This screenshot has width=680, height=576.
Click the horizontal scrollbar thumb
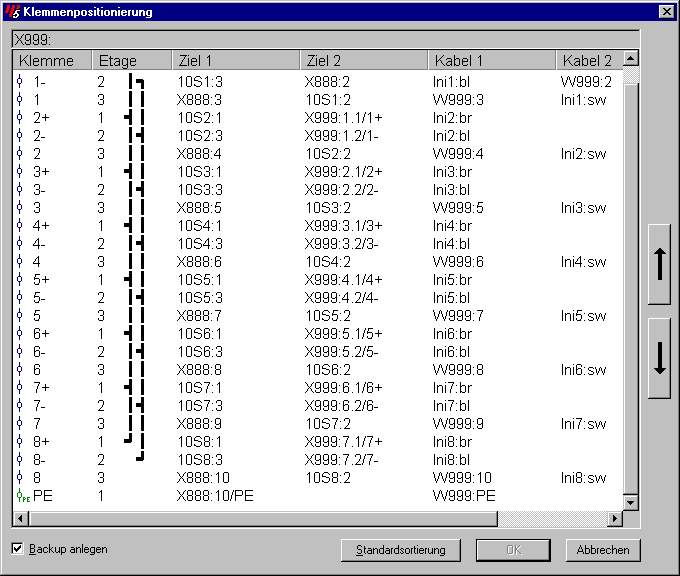(x=263, y=518)
